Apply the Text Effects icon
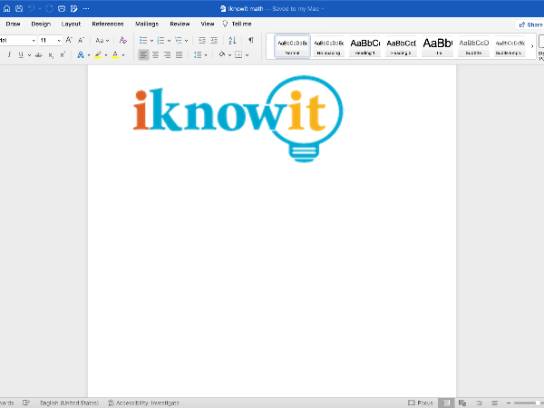This screenshot has width=544, height=408. click(x=81, y=55)
